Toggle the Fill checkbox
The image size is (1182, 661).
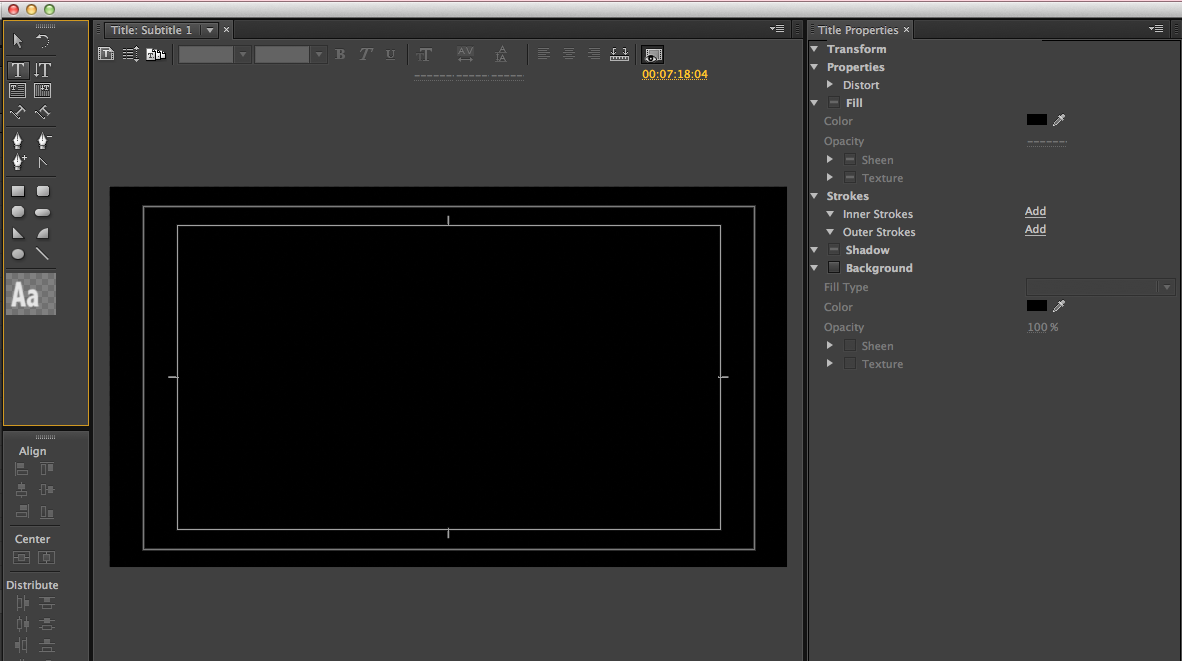[834, 103]
